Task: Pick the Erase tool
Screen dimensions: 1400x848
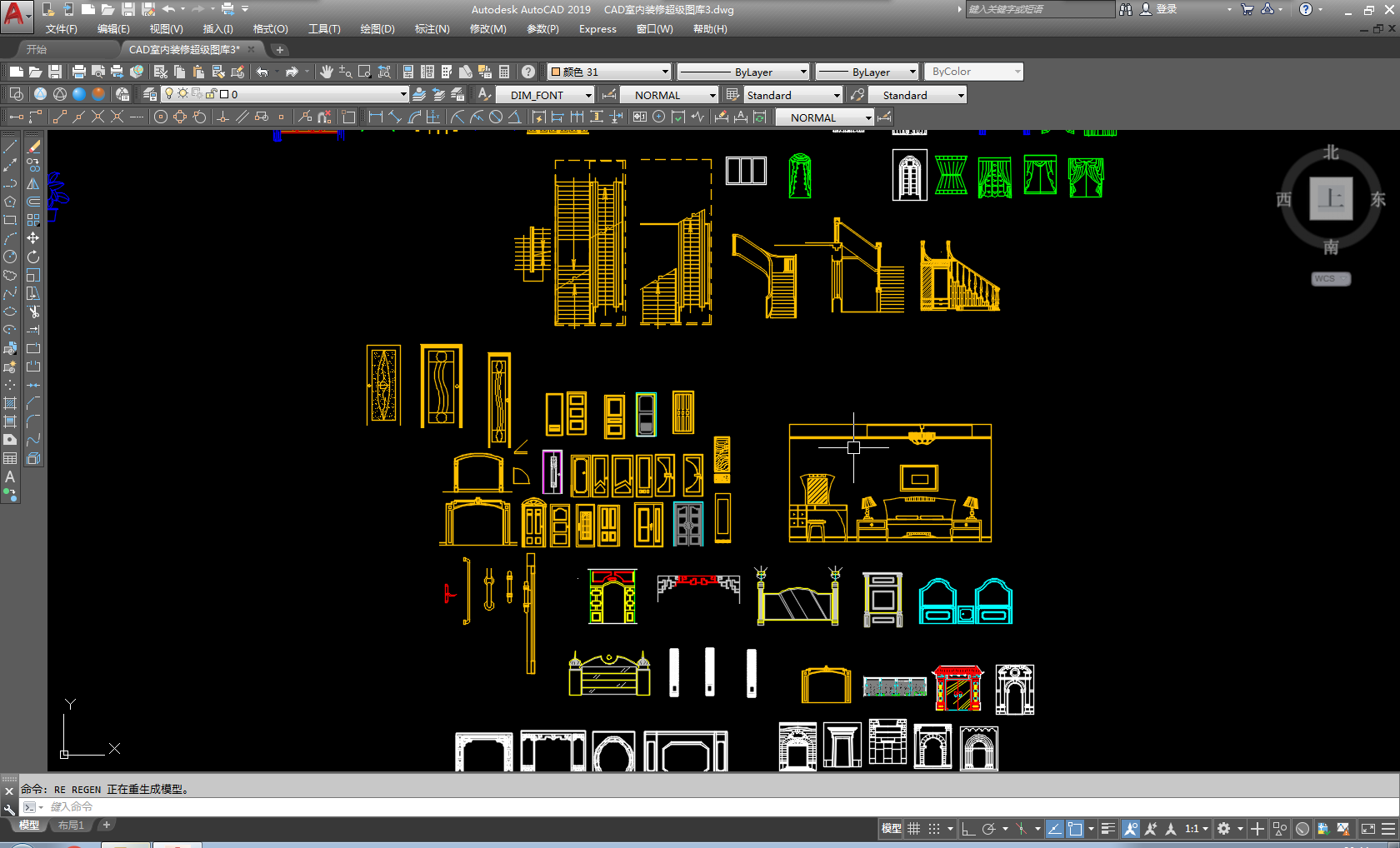Action: (33, 147)
